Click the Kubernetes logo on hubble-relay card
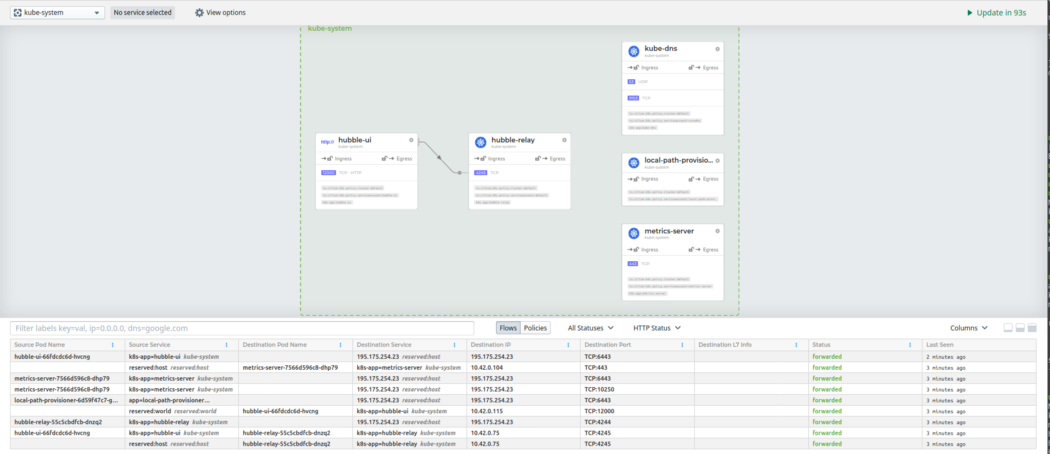The height and width of the screenshot is (454, 1050). (480, 142)
